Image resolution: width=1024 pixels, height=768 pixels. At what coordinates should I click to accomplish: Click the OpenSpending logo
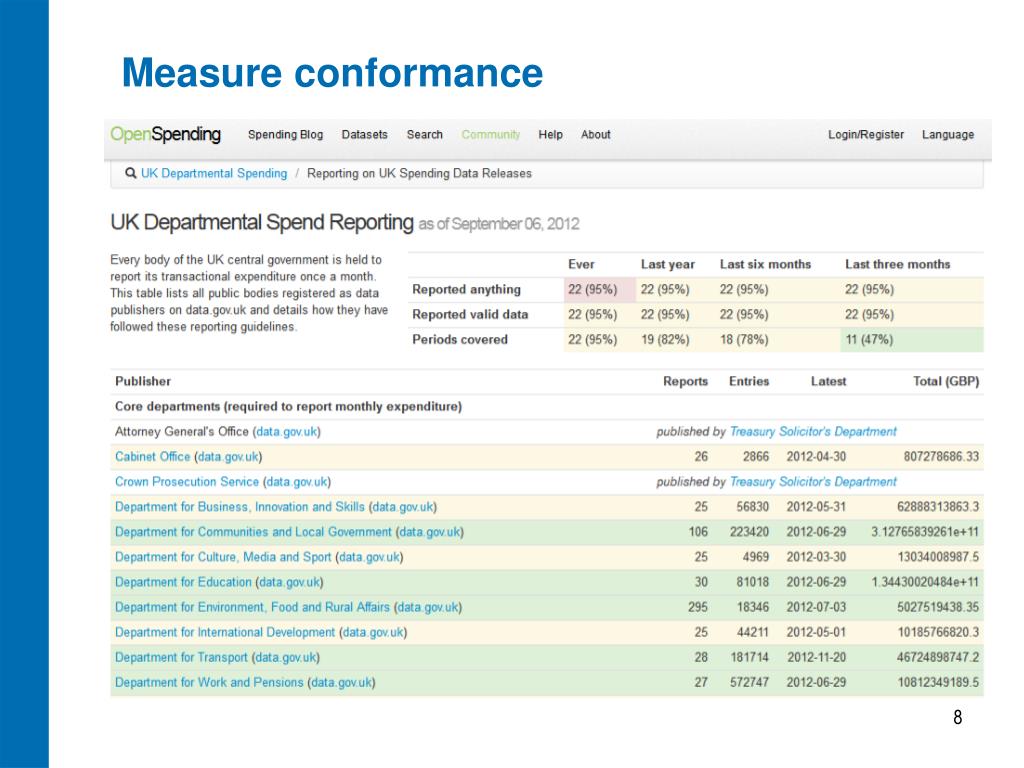165,135
